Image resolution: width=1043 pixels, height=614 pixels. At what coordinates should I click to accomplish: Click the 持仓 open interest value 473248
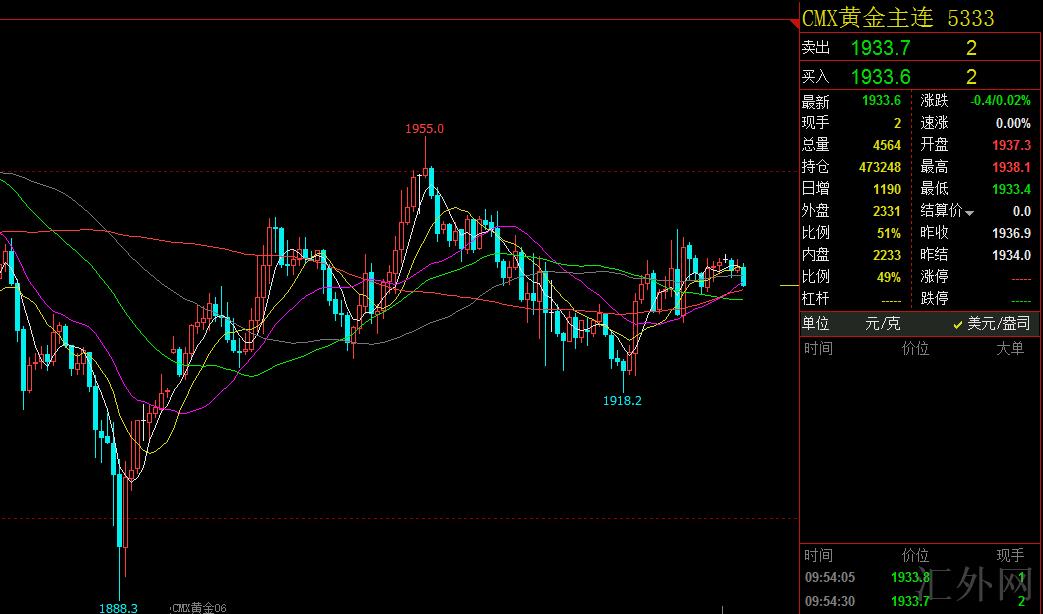[879, 167]
